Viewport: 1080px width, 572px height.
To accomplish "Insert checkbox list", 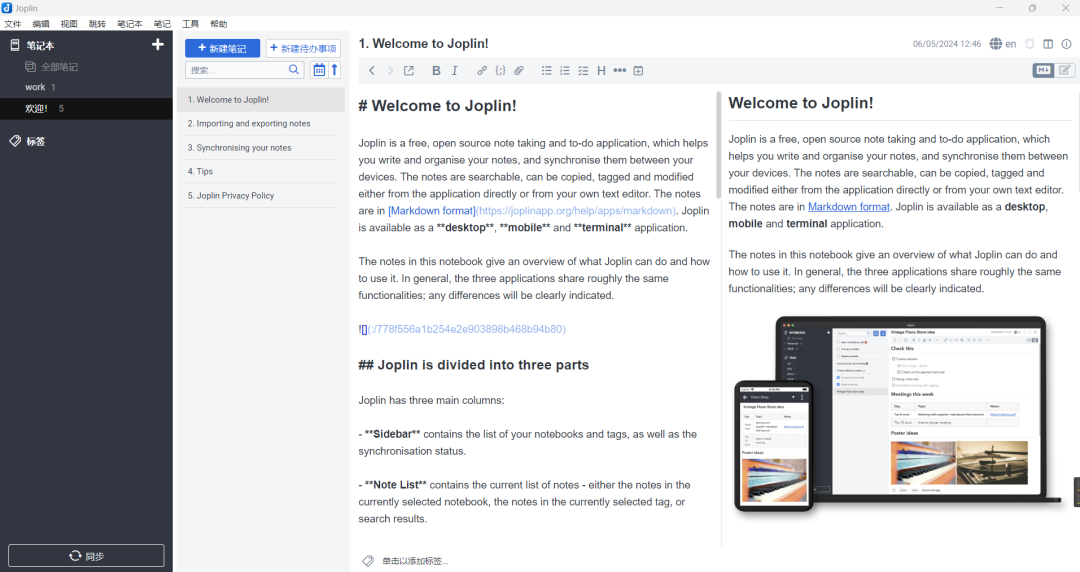I will [x=583, y=70].
